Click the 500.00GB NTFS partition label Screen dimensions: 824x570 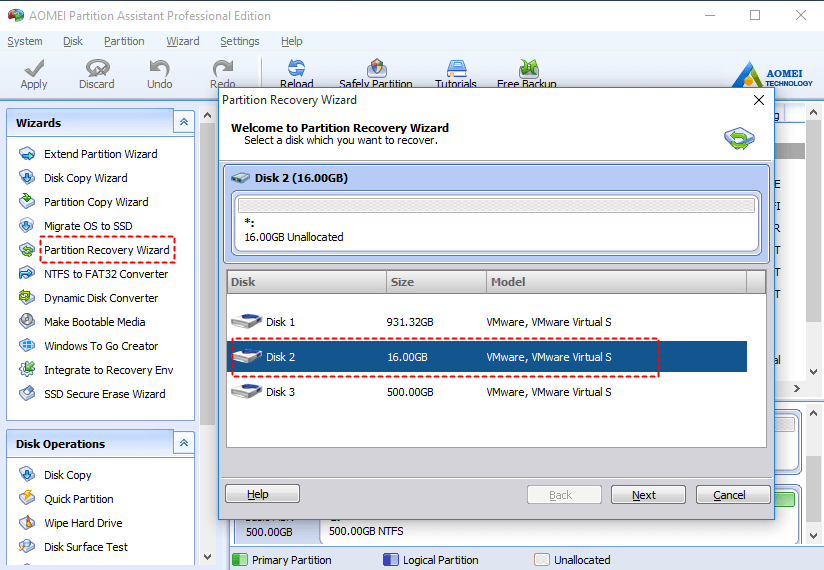coord(366,531)
